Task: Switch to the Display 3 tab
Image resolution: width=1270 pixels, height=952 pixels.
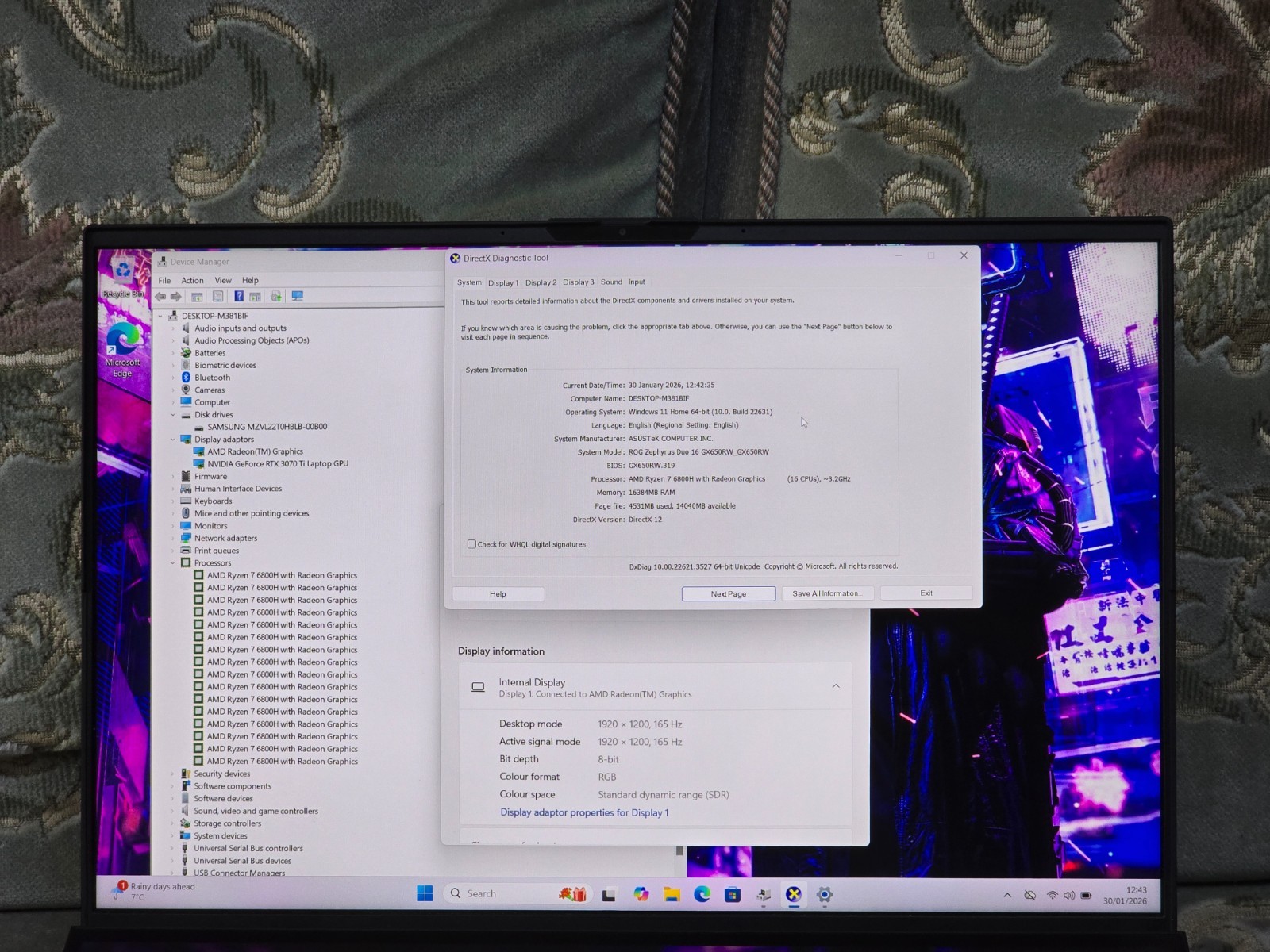Action: [579, 282]
